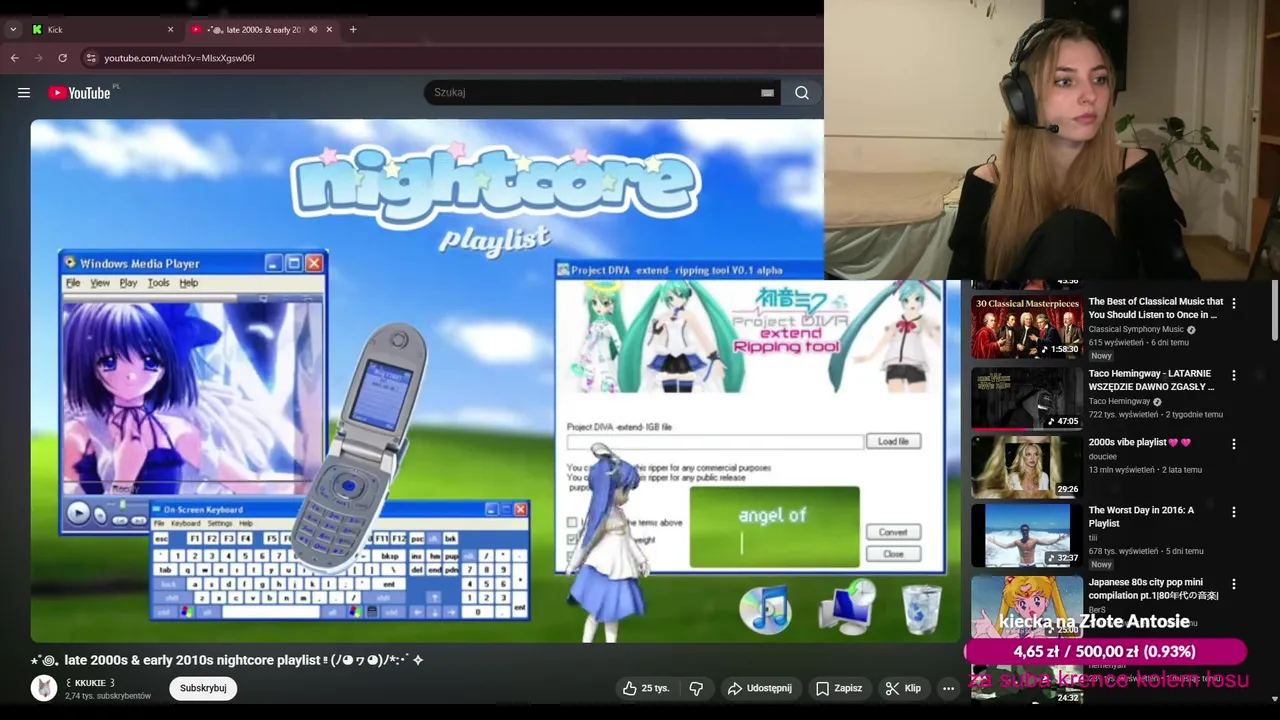
Task: Mute the YouTube tab via speaker icon
Action: tap(313, 30)
